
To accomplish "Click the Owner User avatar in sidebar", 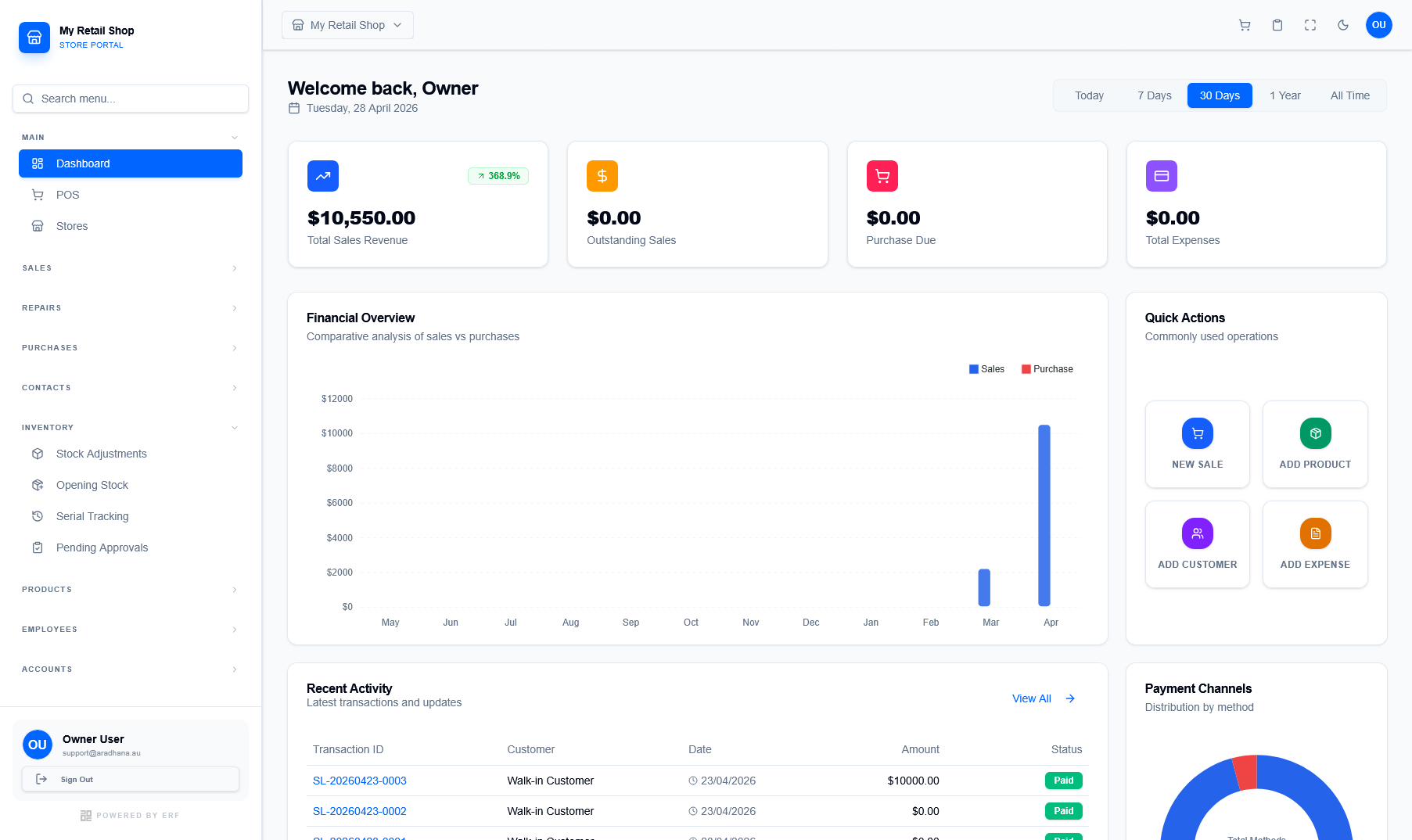I will [x=38, y=745].
